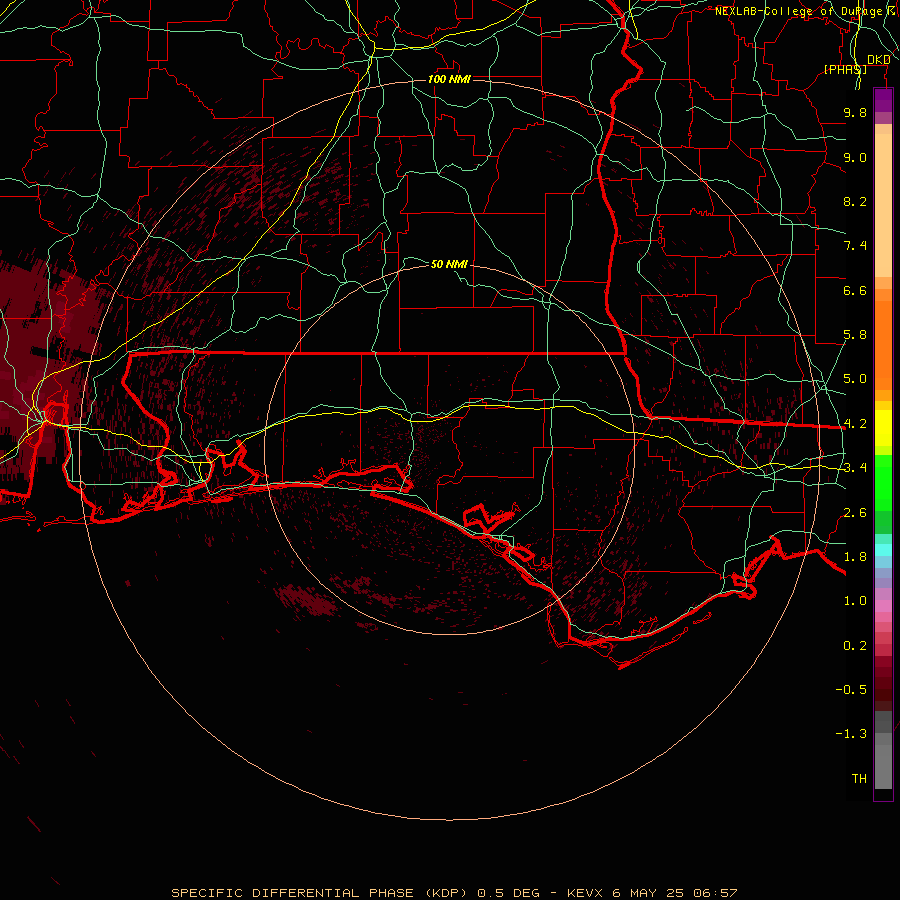Click the 9.8 legend value
Viewport: 900px width, 900px height.
pyautogui.click(x=855, y=112)
